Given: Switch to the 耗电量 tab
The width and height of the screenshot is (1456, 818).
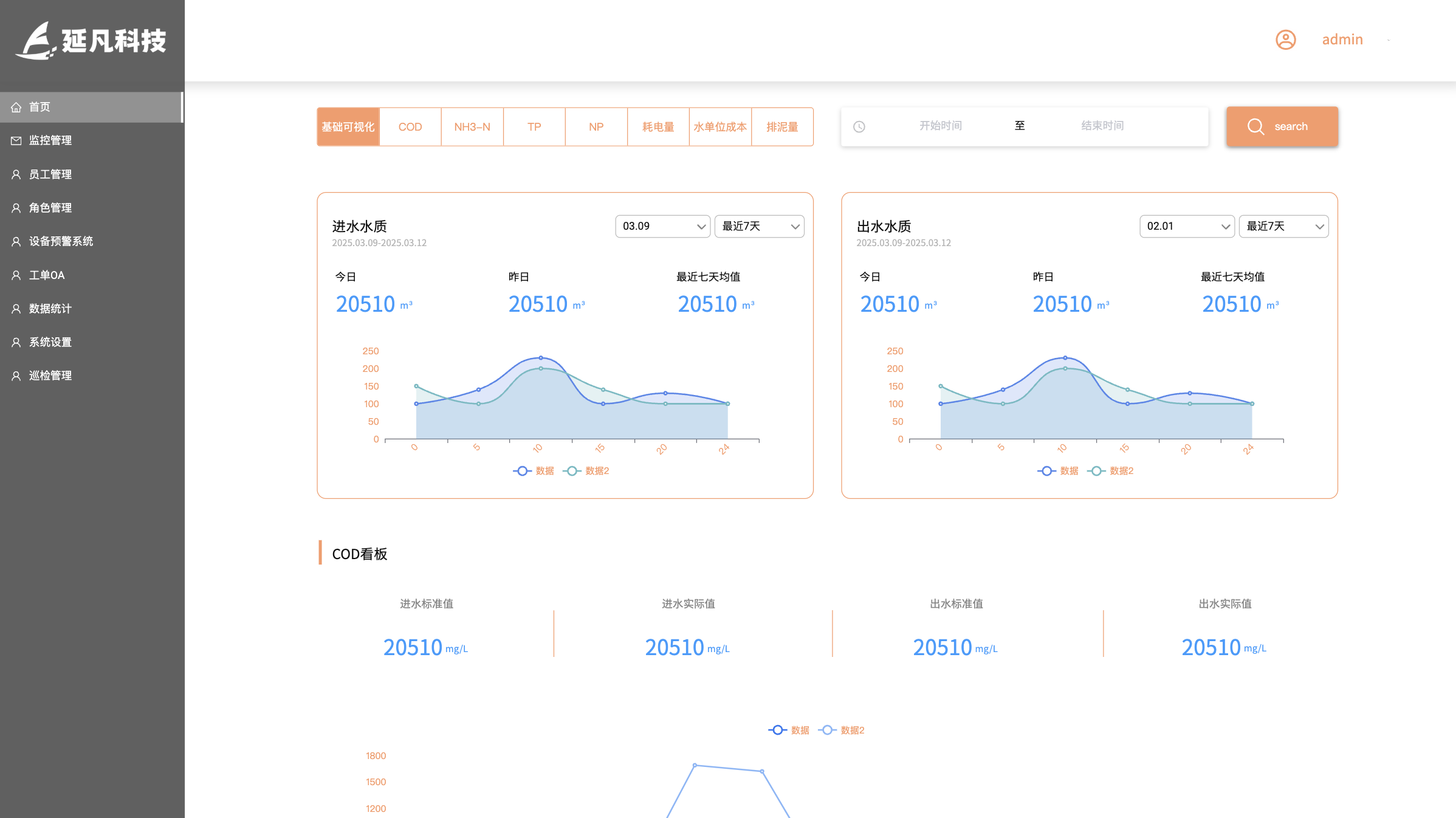Looking at the screenshot, I should tap(658, 127).
